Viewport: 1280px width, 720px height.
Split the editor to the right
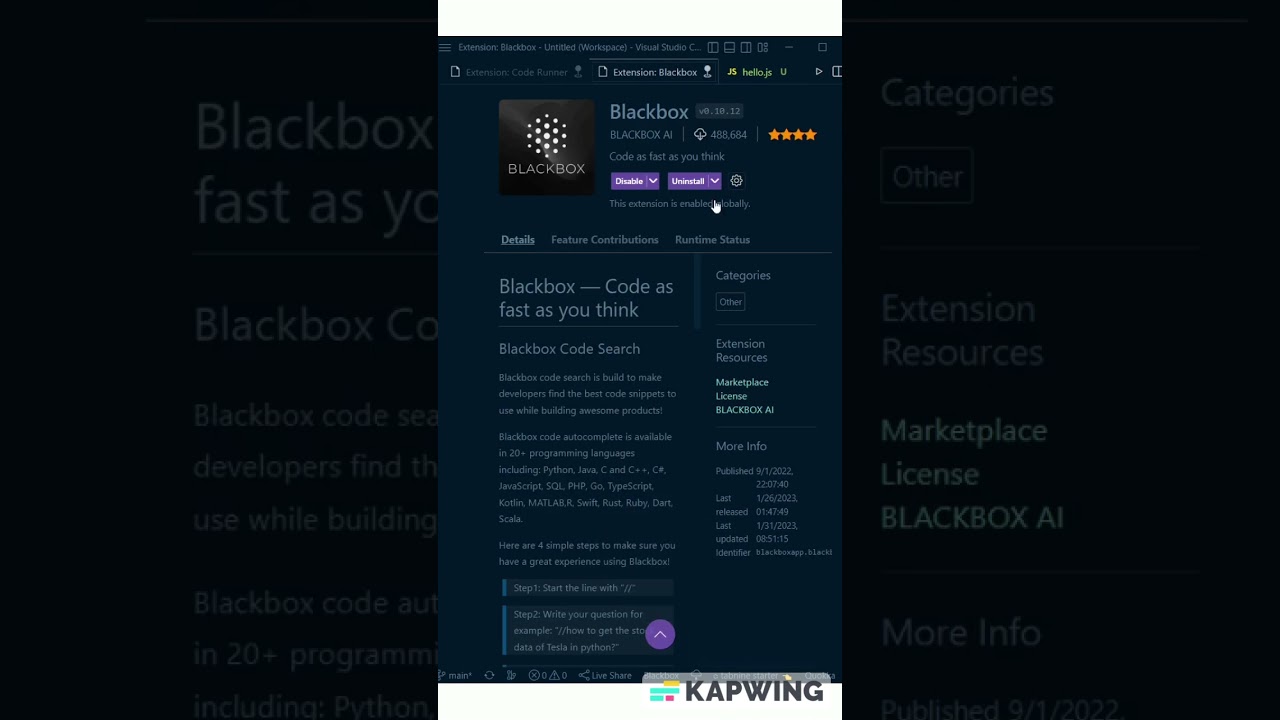pos(836,72)
